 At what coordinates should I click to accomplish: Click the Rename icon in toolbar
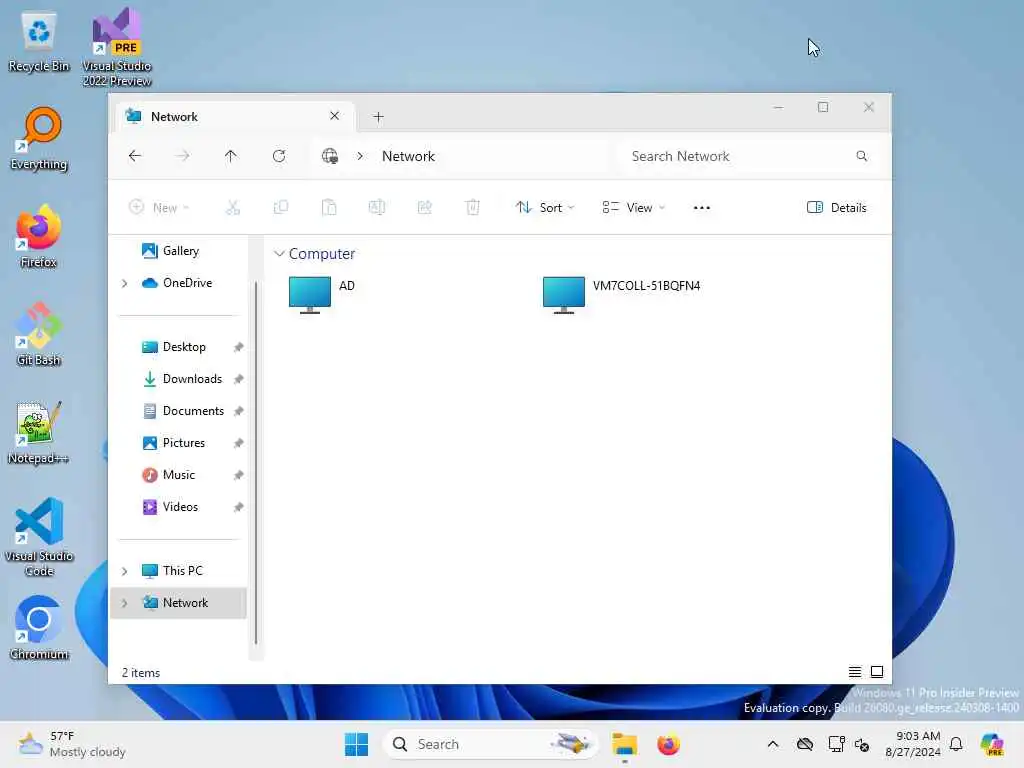point(377,208)
